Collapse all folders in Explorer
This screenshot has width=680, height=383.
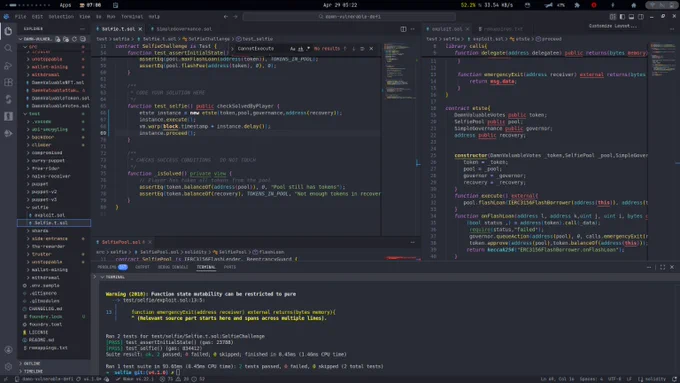click(x=82, y=39)
